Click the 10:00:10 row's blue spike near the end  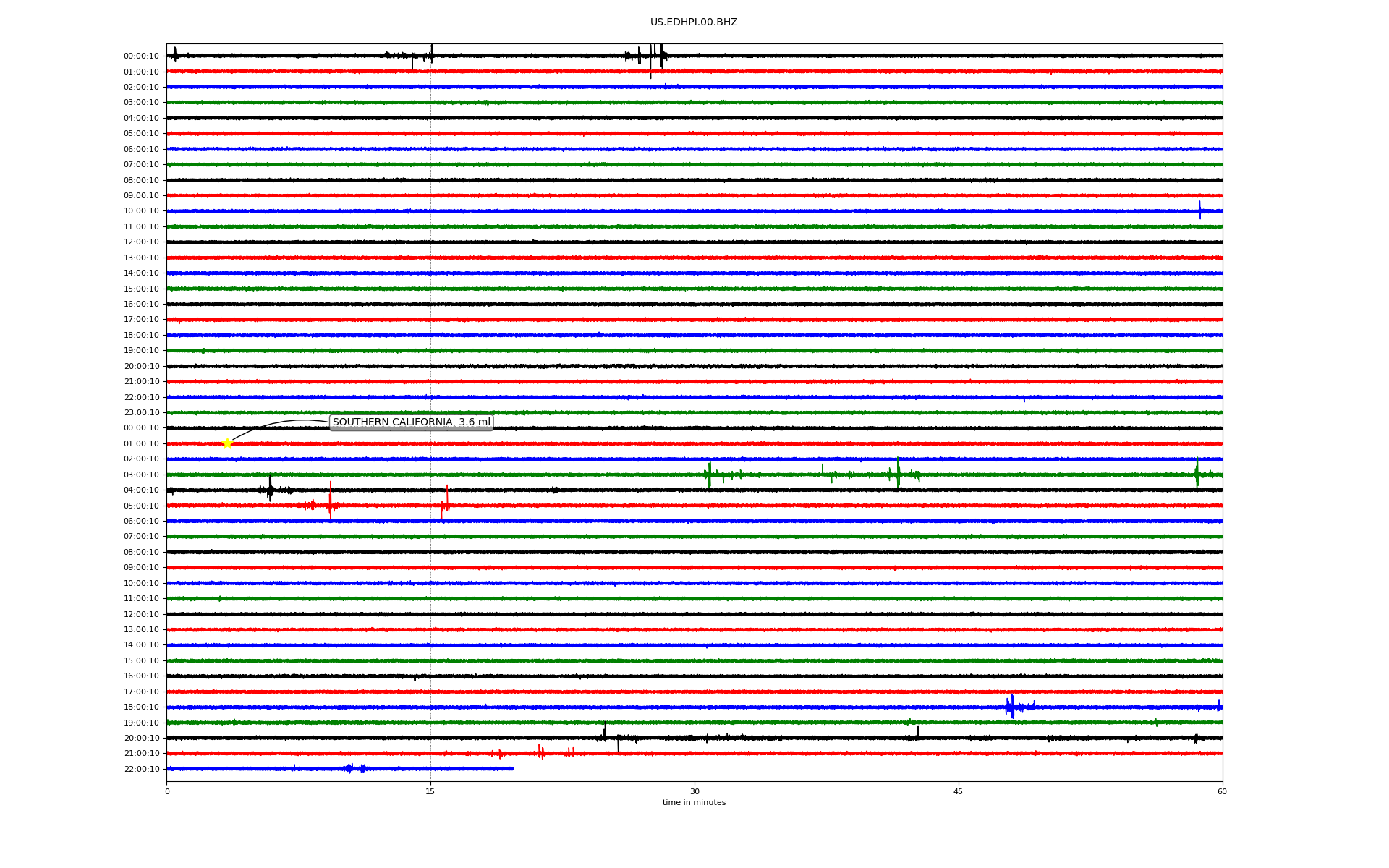tap(1199, 210)
